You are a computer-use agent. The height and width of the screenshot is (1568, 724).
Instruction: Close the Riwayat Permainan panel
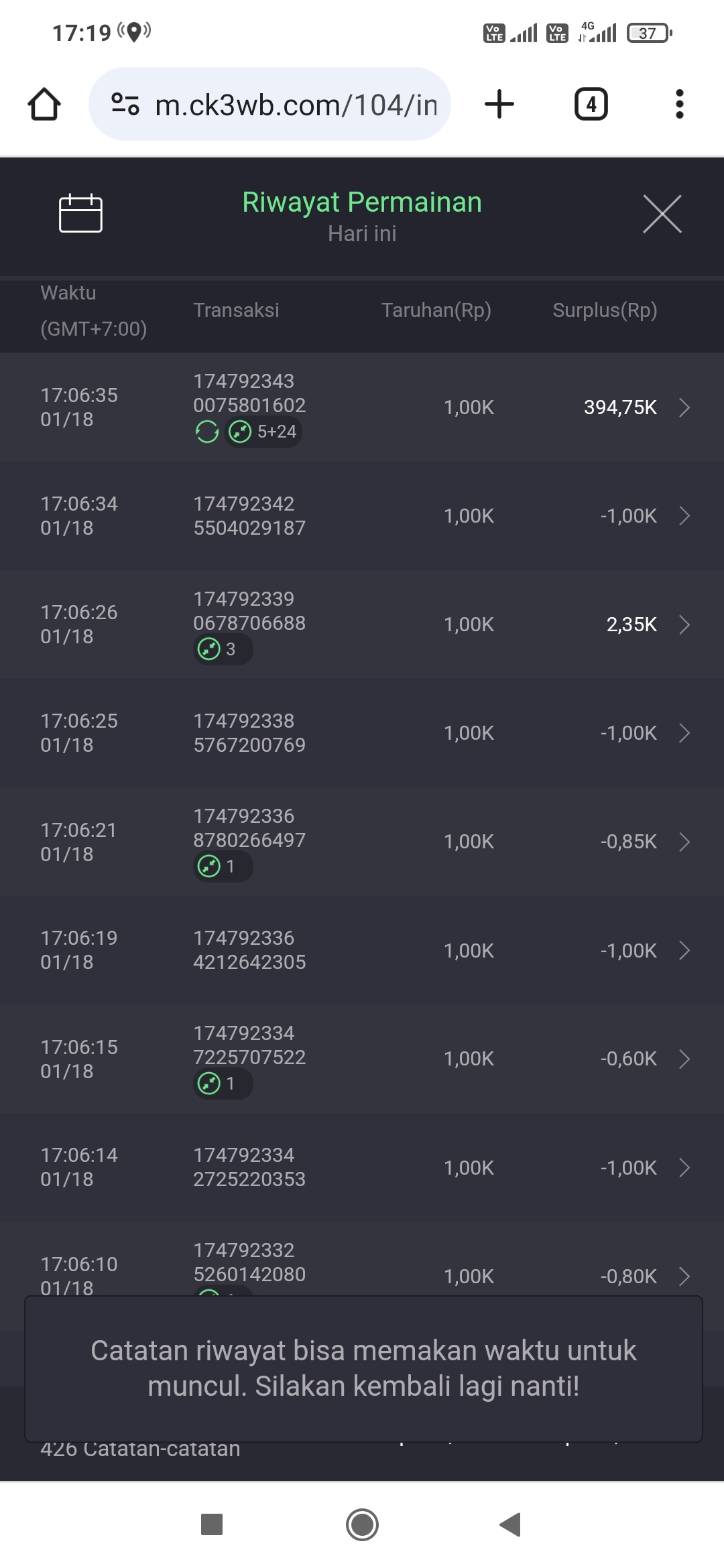(x=662, y=214)
